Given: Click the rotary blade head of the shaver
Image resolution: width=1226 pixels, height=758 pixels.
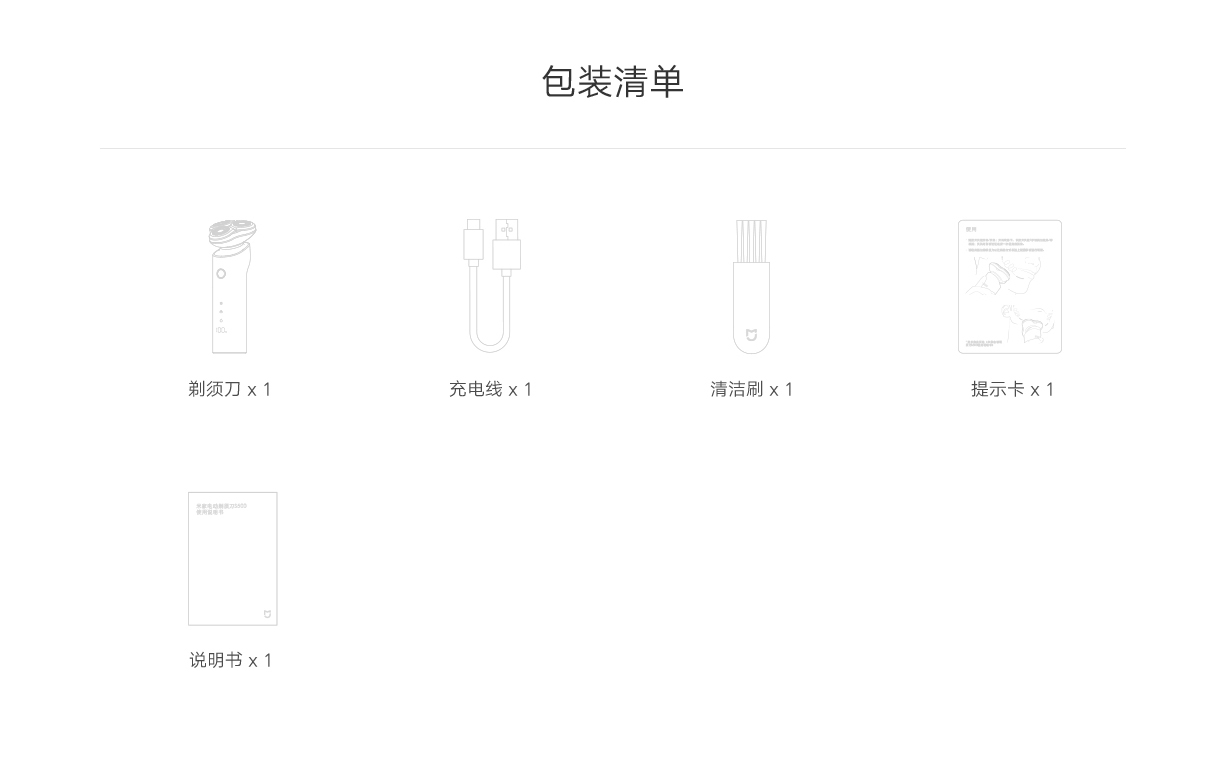Looking at the screenshot, I should 232,234.
